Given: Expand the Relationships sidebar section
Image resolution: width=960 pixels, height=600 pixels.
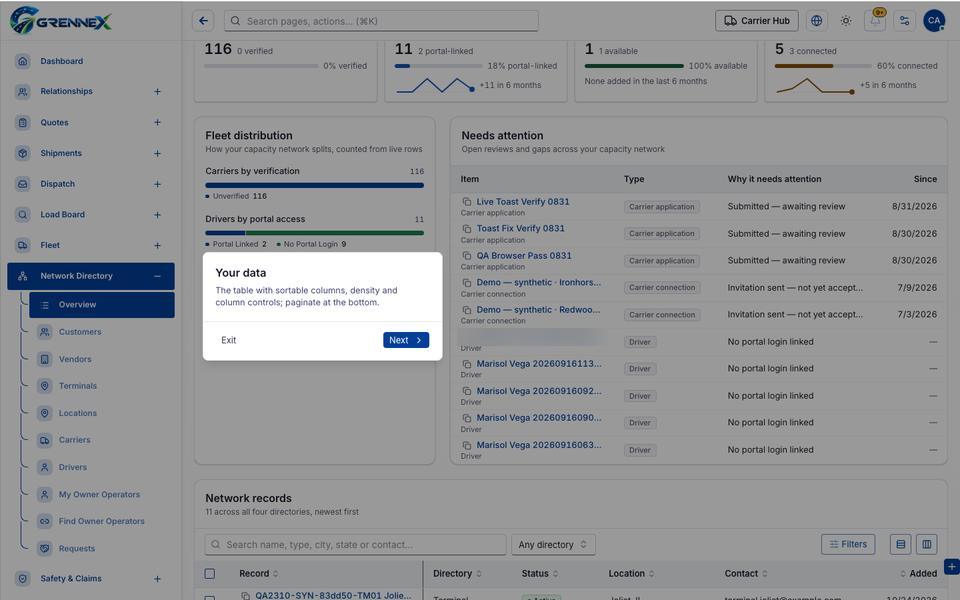Looking at the screenshot, I should tap(157, 91).
